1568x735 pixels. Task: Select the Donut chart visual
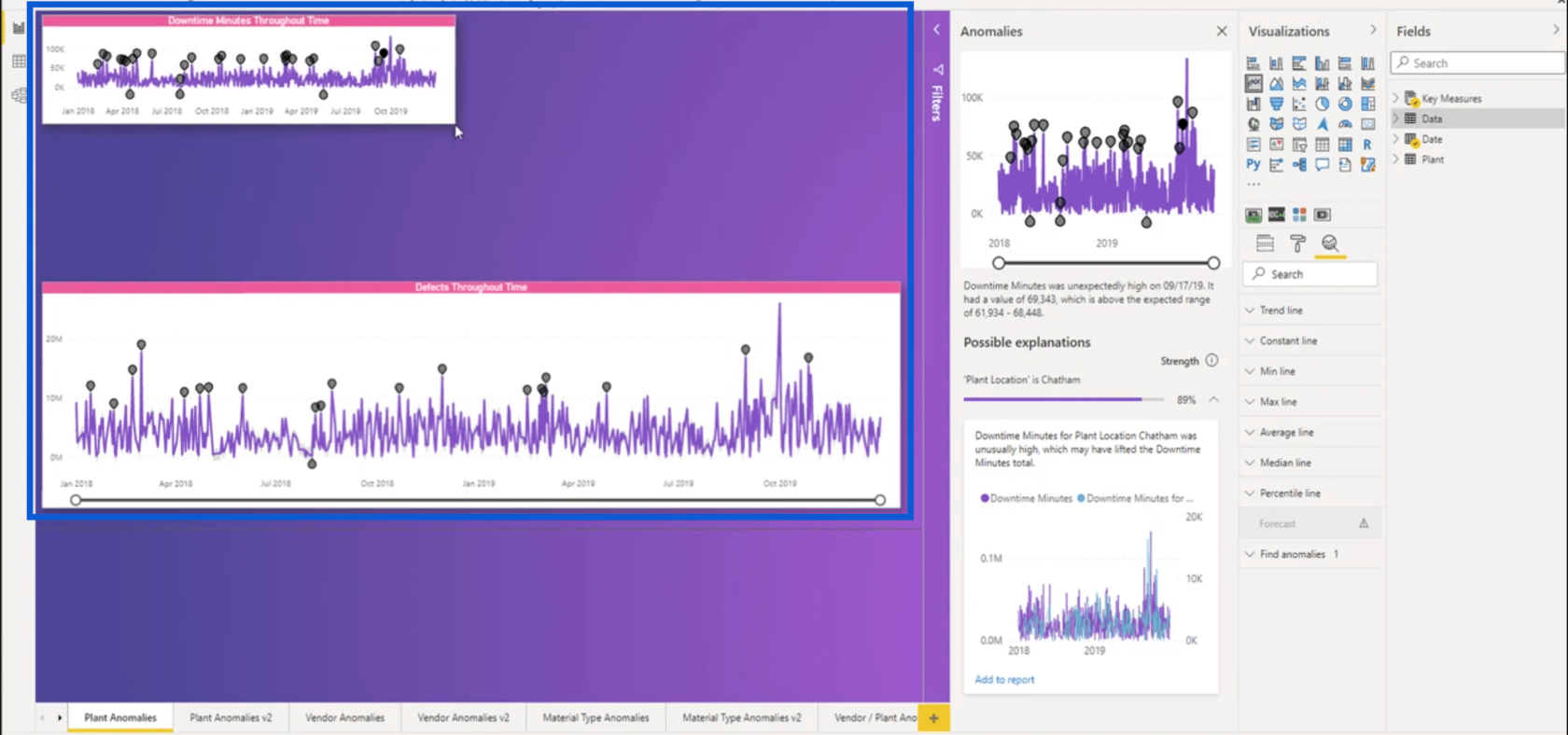click(1345, 104)
